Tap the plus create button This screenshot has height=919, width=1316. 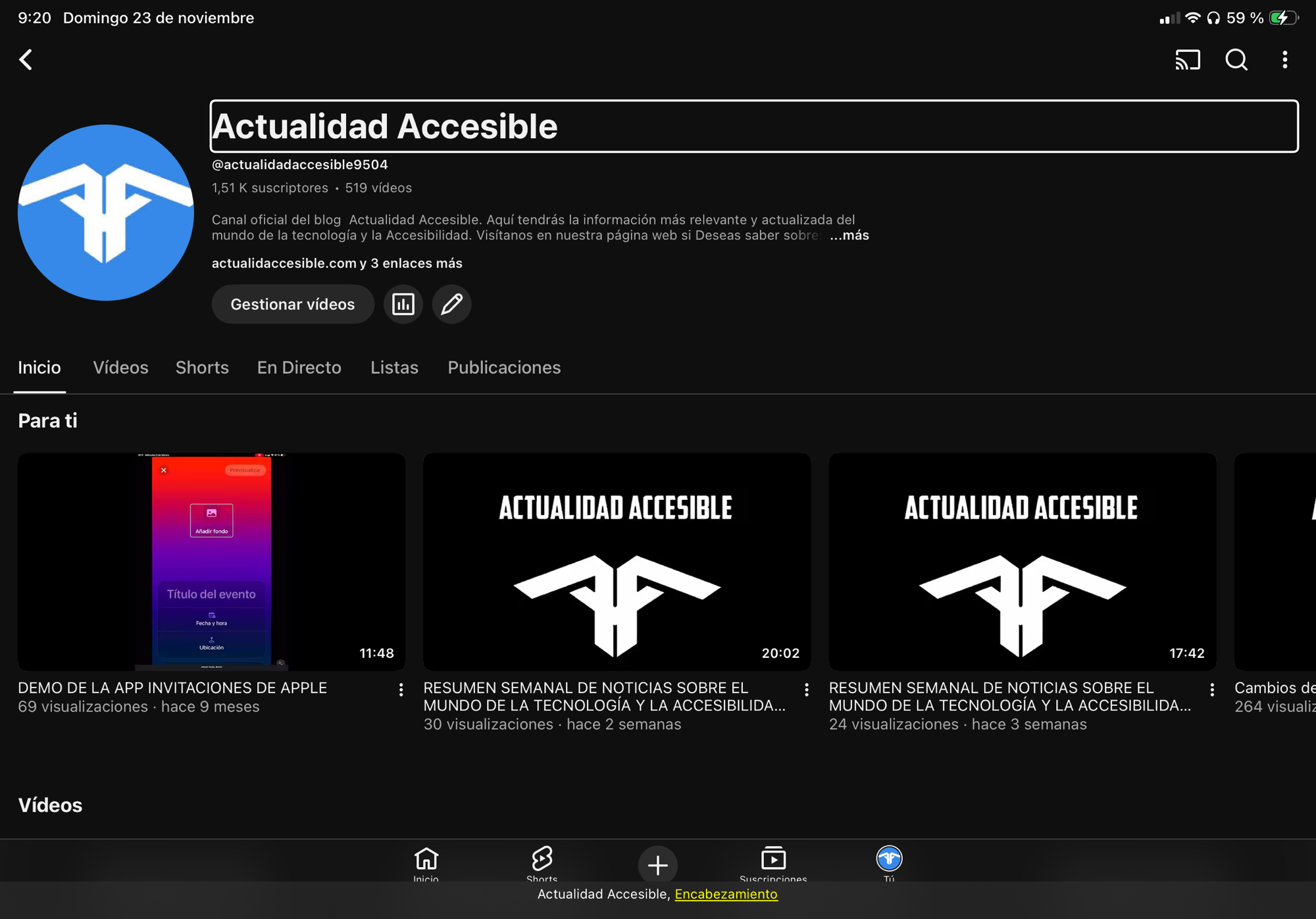(657, 864)
